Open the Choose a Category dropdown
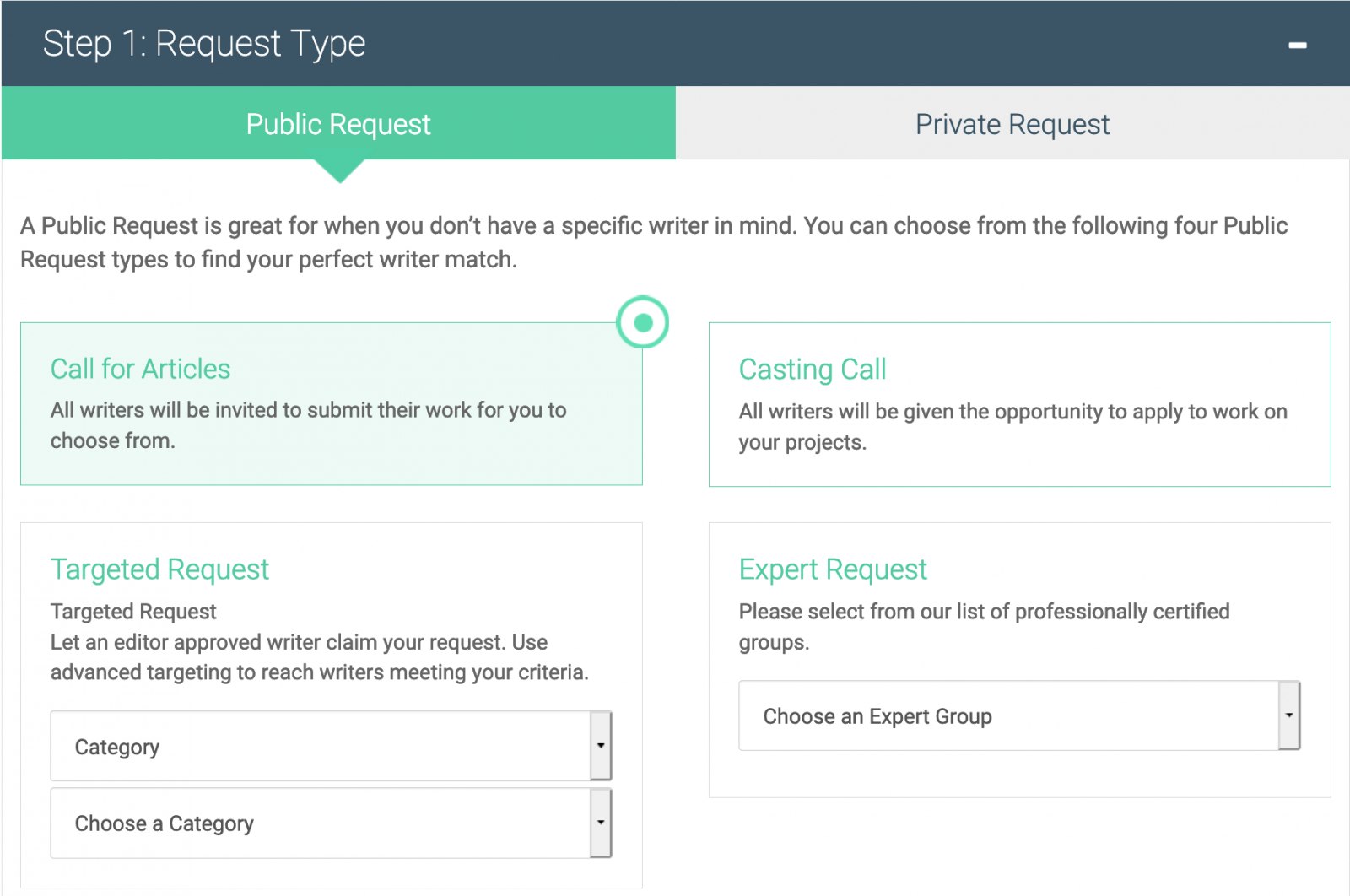Viewport: 1350px width, 896px height. [331, 823]
